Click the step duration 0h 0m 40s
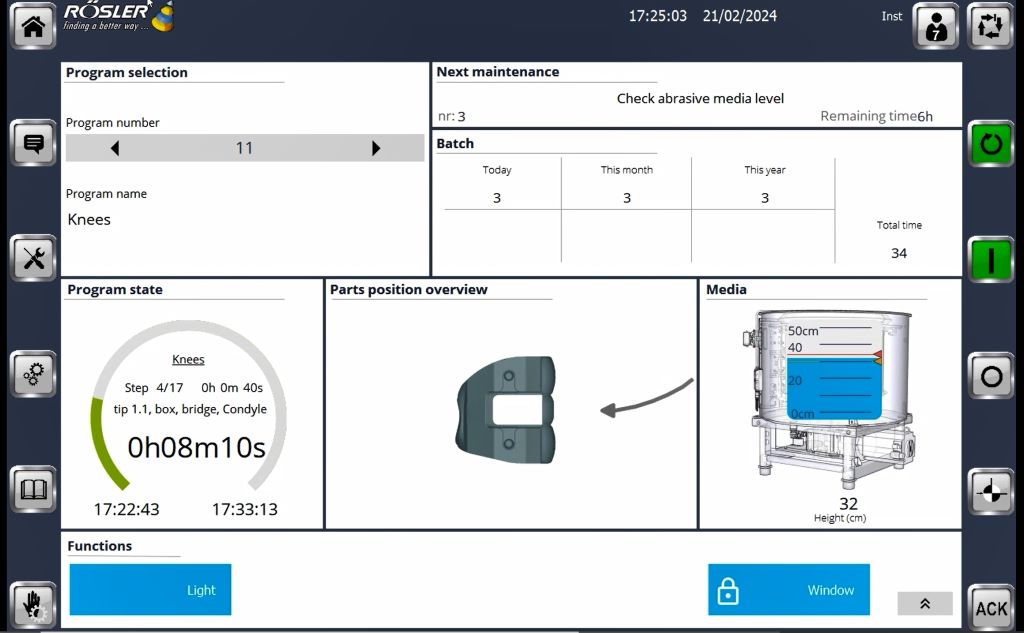 tap(232, 387)
